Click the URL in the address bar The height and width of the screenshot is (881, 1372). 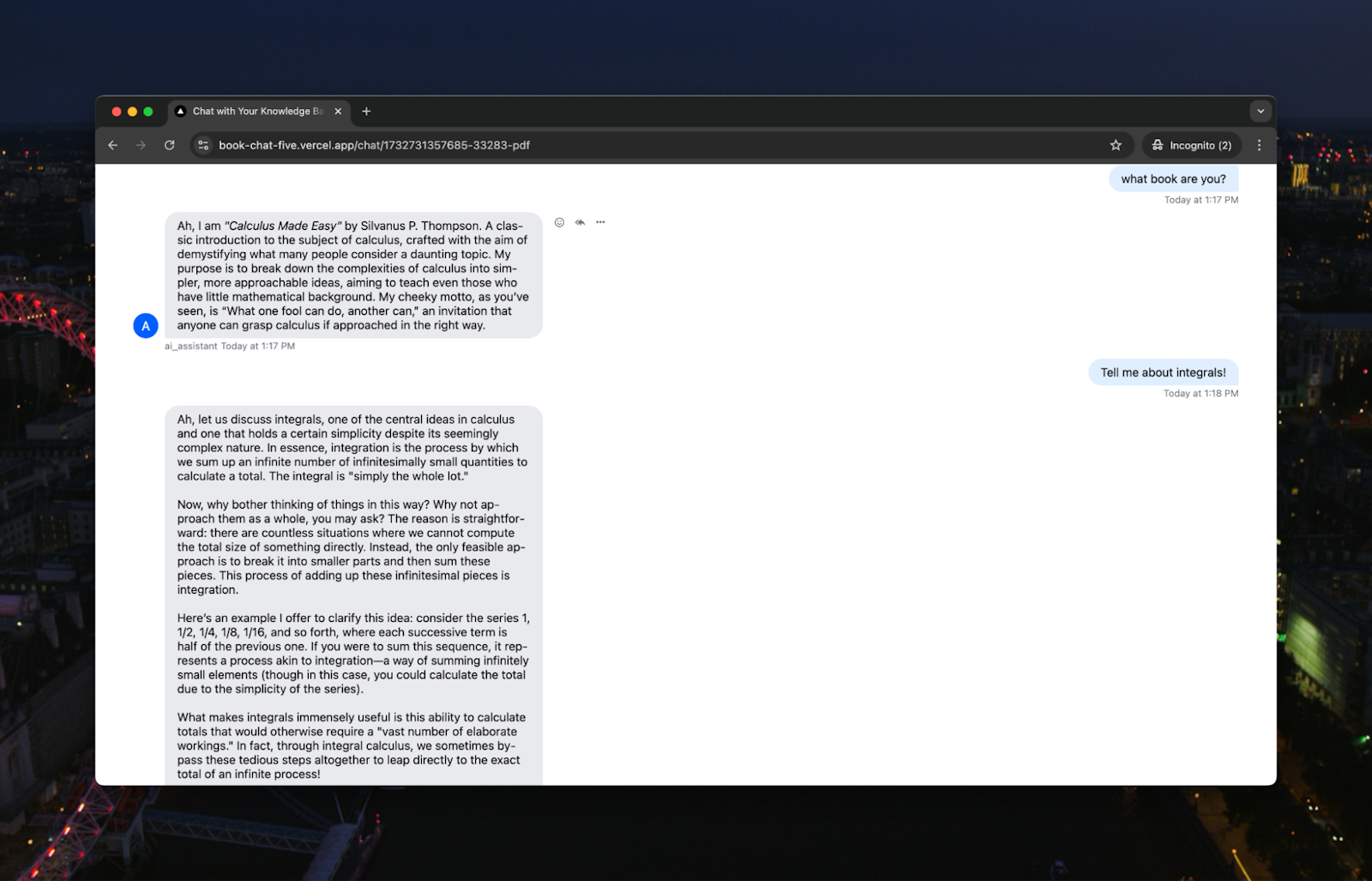[375, 145]
